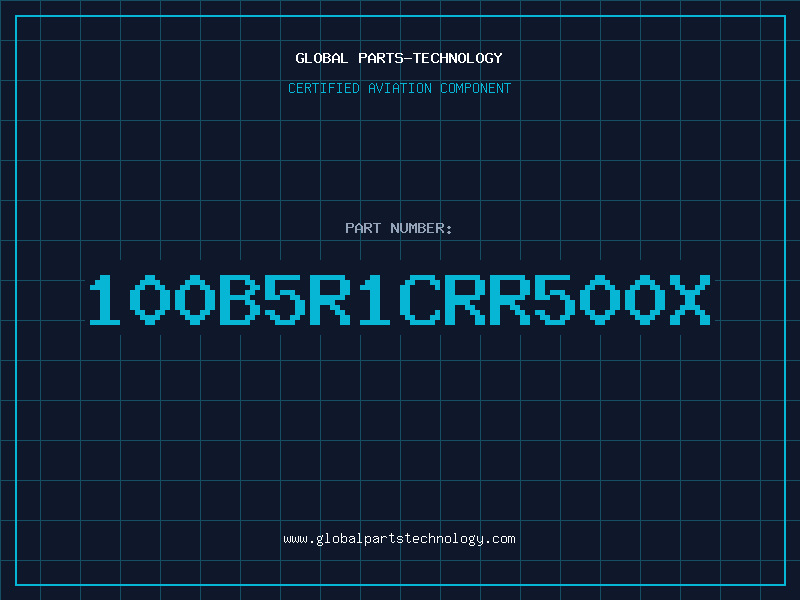
Task: Click the PART NUMBER: label
Action: [399, 228]
